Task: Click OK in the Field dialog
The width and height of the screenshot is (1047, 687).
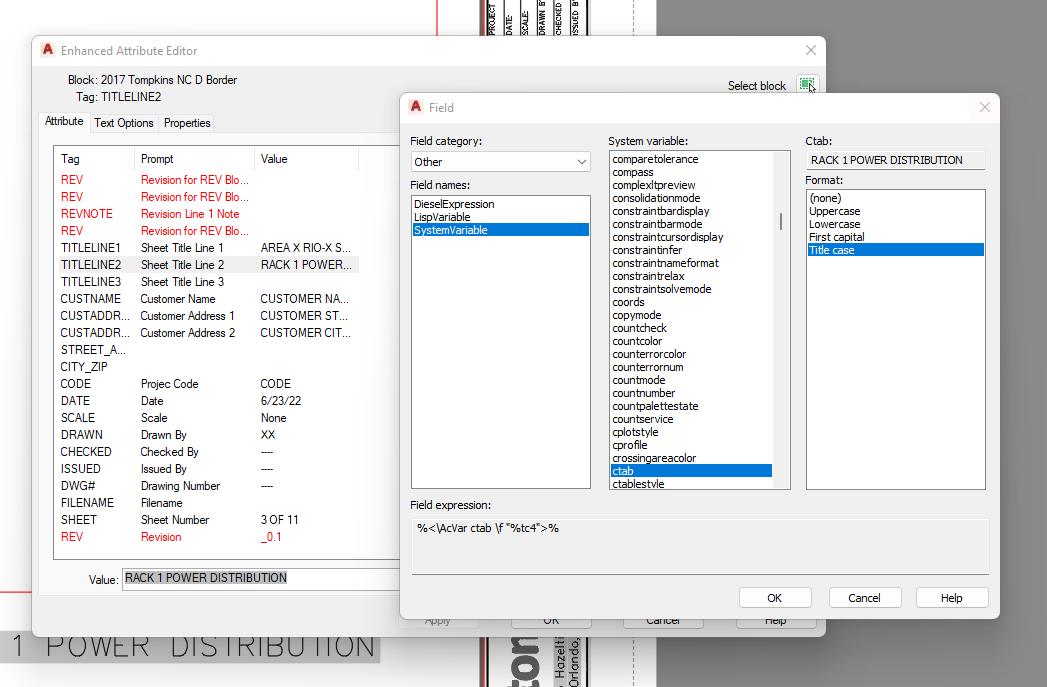Action: pos(775,597)
